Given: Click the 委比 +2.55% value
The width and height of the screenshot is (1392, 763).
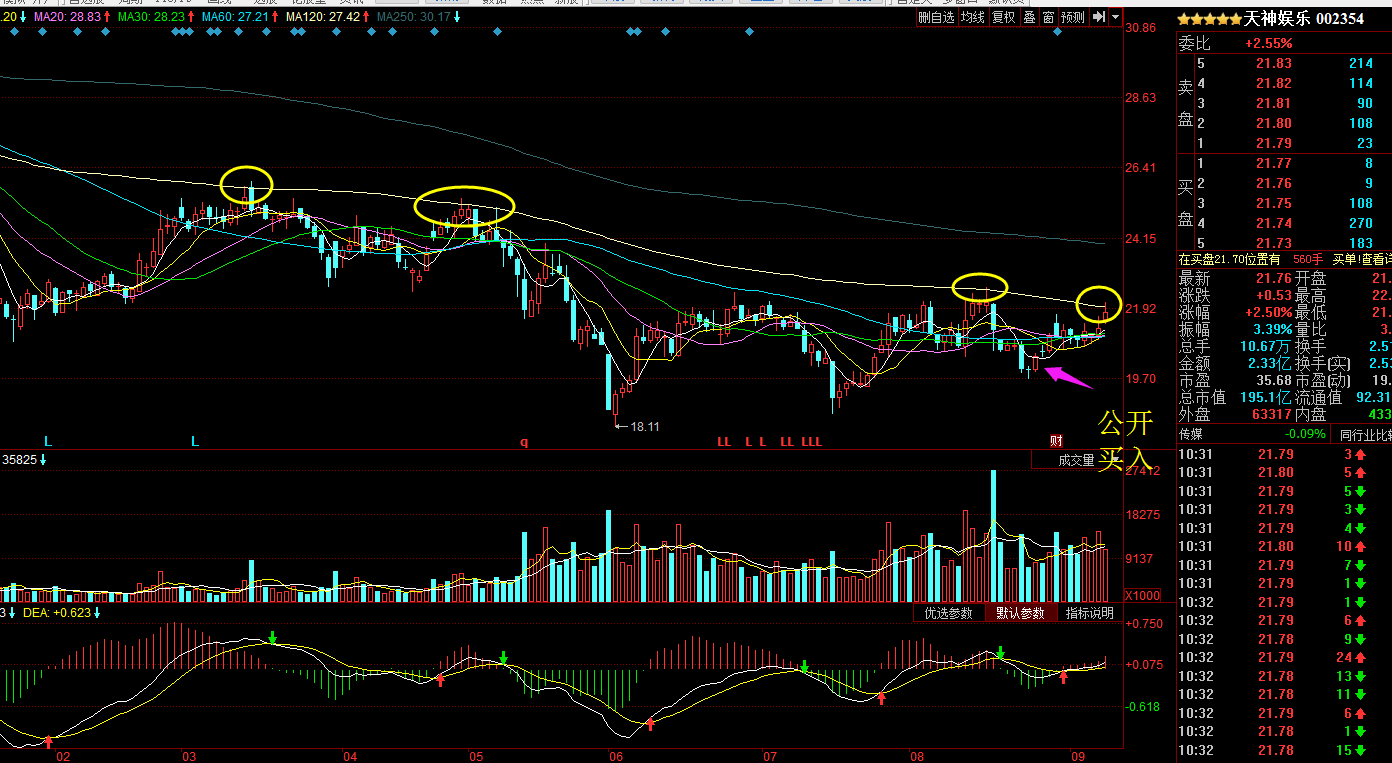Looking at the screenshot, I should click(x=1268, y=44).
